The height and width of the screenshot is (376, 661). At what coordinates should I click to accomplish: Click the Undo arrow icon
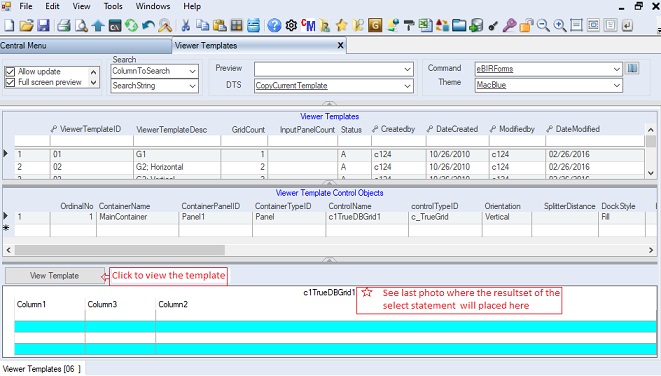tap(148, 26)
